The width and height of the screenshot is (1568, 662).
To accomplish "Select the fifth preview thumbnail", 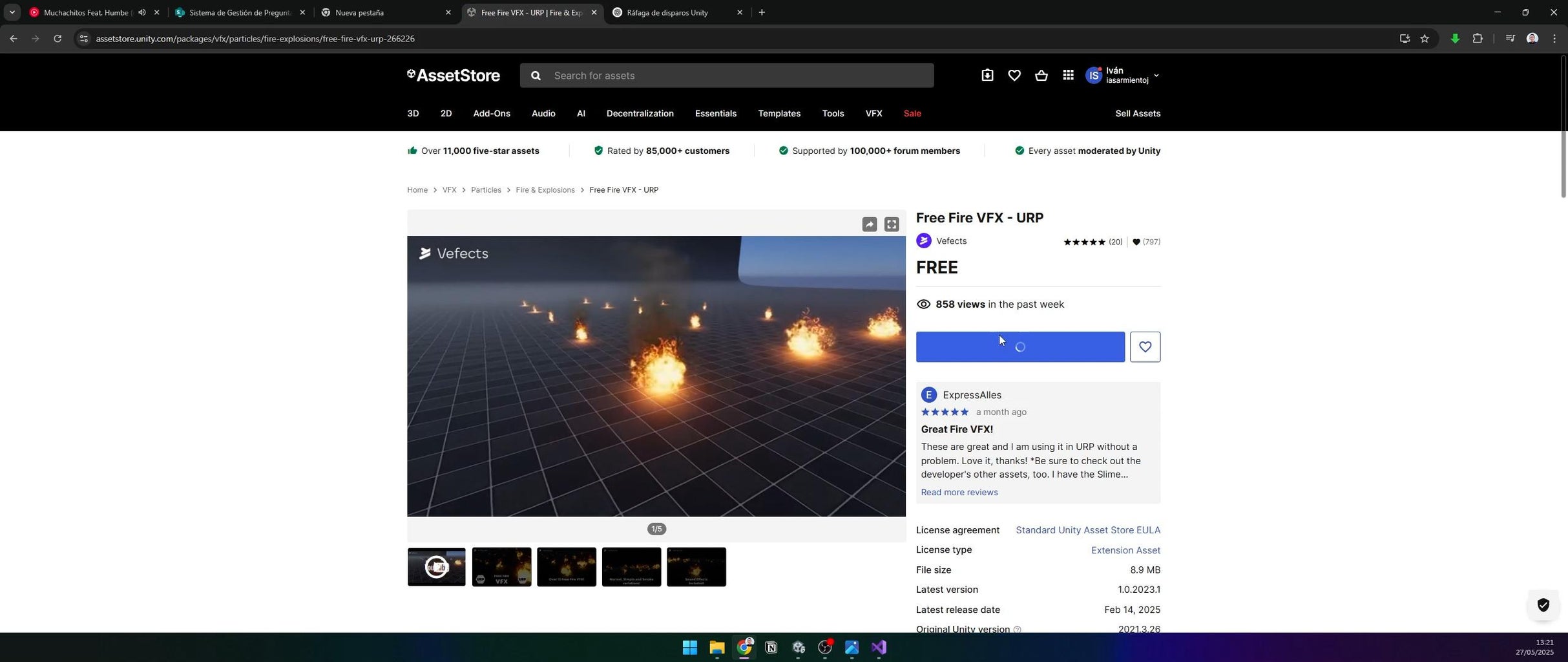I will (x=696, y=567).
